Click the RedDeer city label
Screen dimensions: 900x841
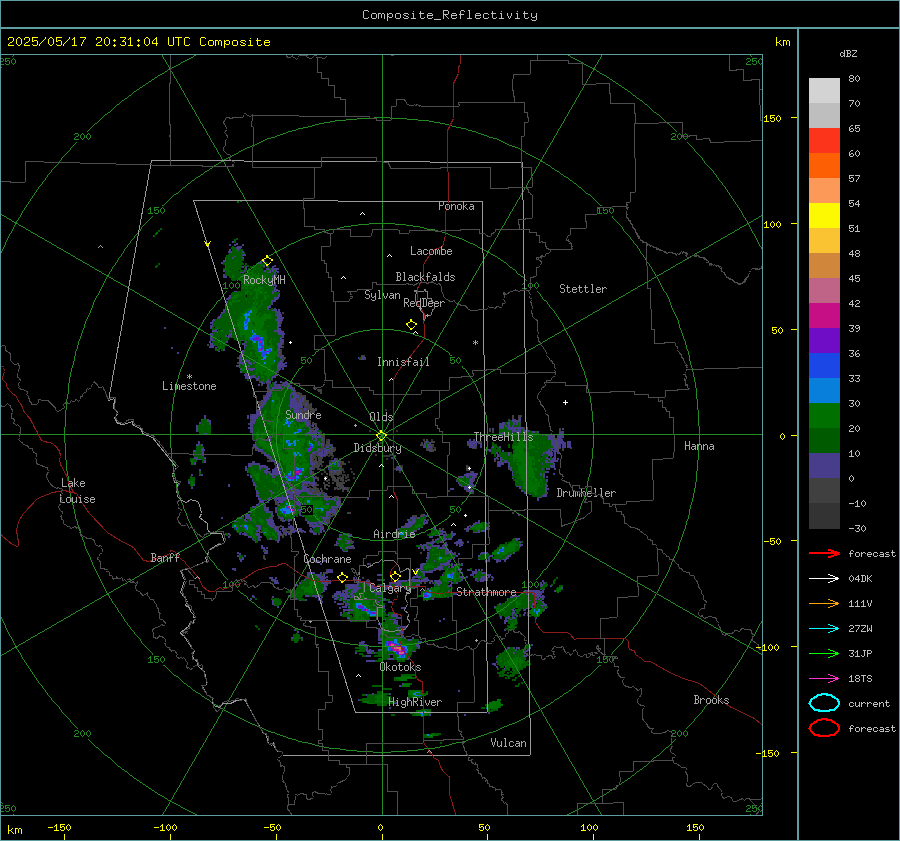pyautogui.click(x=424, y=303)
